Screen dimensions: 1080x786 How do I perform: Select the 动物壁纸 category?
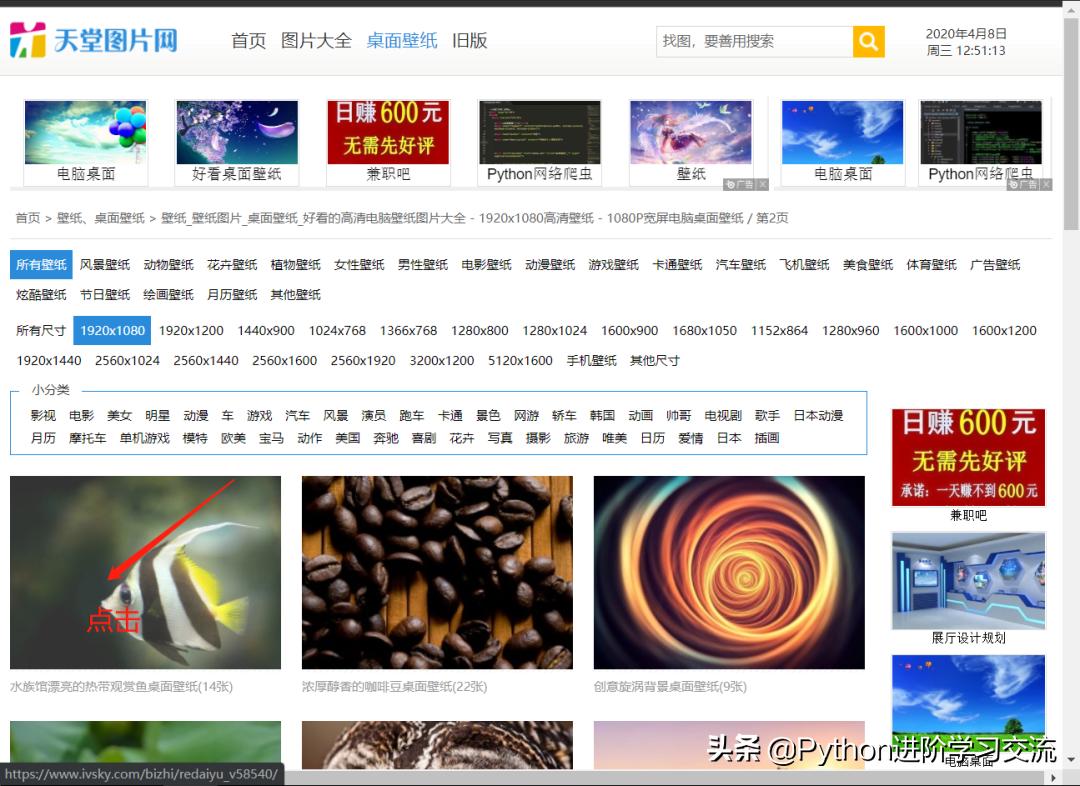click(x=169, y=265)
